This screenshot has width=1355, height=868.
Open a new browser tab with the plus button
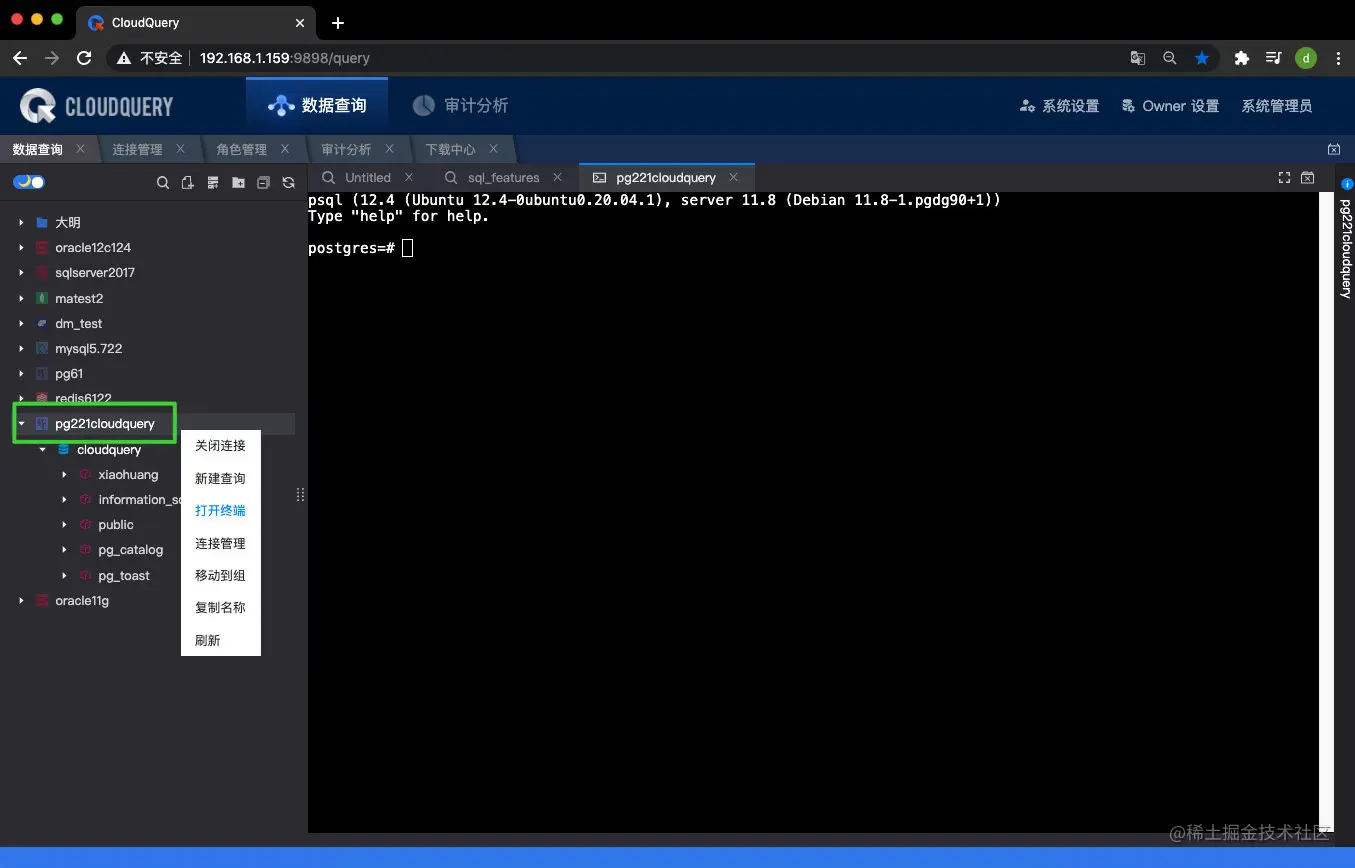pos(338,23)
